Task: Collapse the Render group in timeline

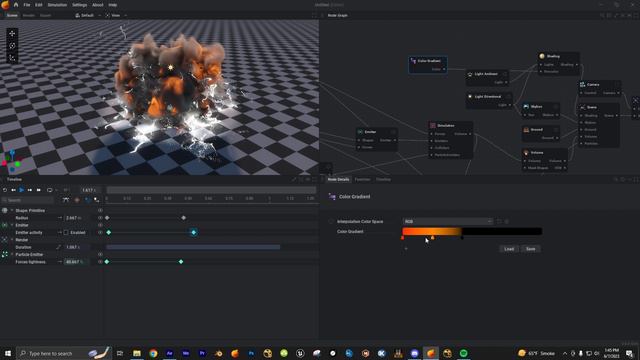Action: (12, 240)
